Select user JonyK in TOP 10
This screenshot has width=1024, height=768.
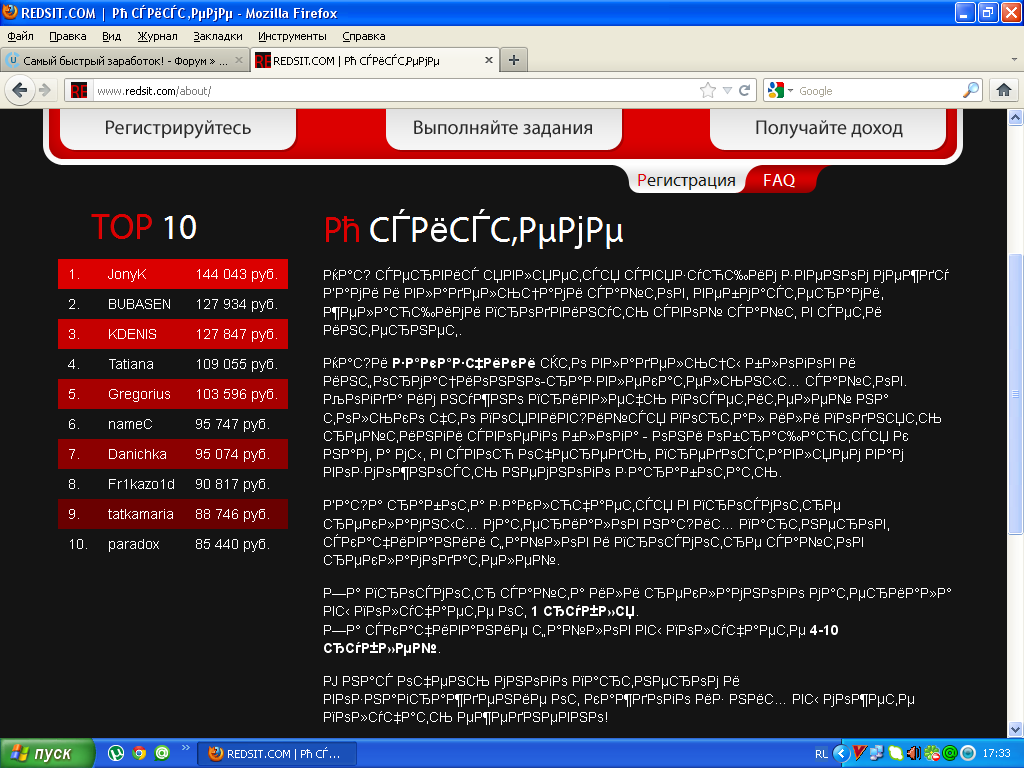point(127,274)
